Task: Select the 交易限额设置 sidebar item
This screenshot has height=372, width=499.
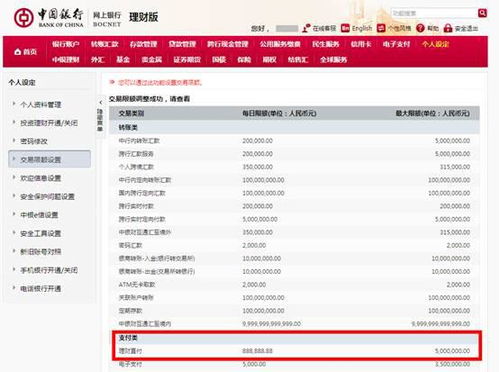Action: click(49, 159)
